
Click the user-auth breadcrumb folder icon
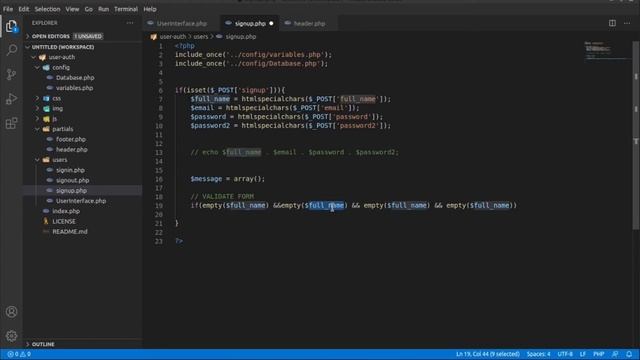[153, 37]
